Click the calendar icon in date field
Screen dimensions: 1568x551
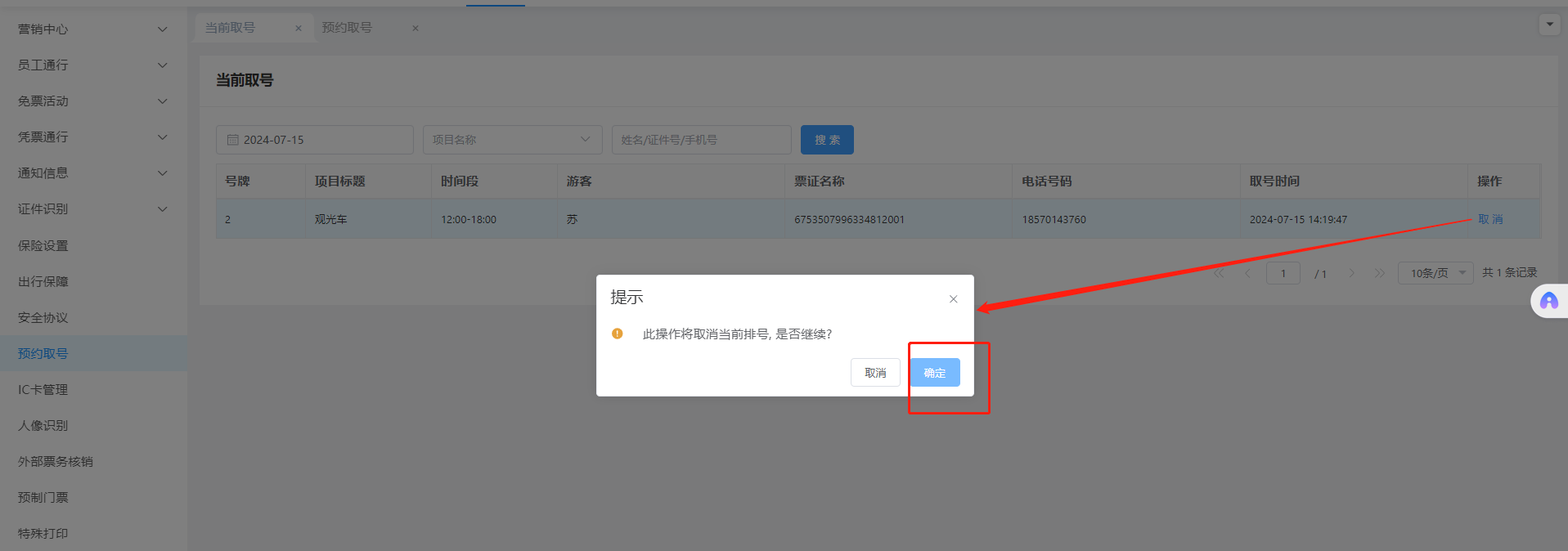coord(232,140)
